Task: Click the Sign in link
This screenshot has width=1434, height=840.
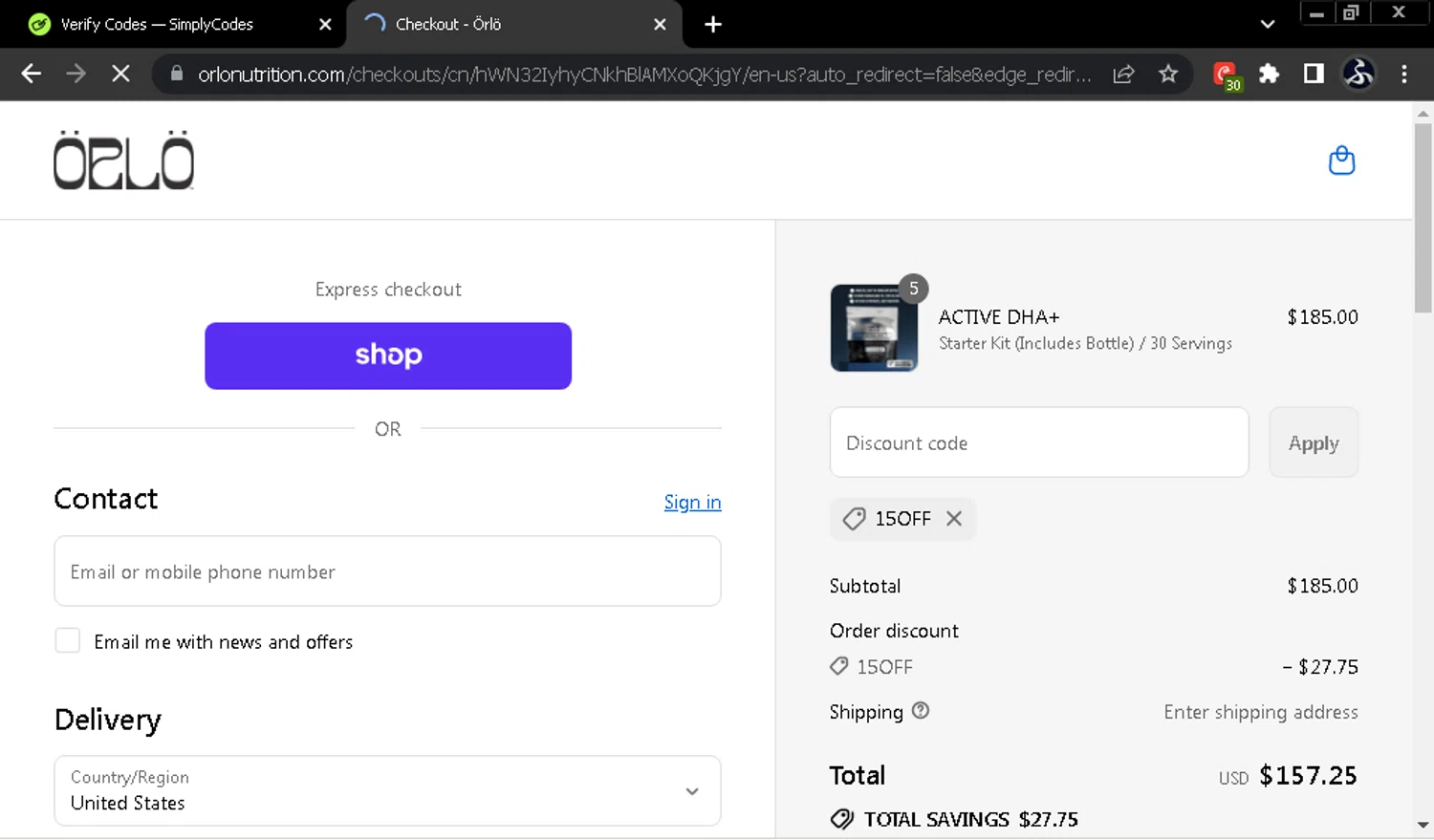Action: pyautogui.click(x=692, y=502)
